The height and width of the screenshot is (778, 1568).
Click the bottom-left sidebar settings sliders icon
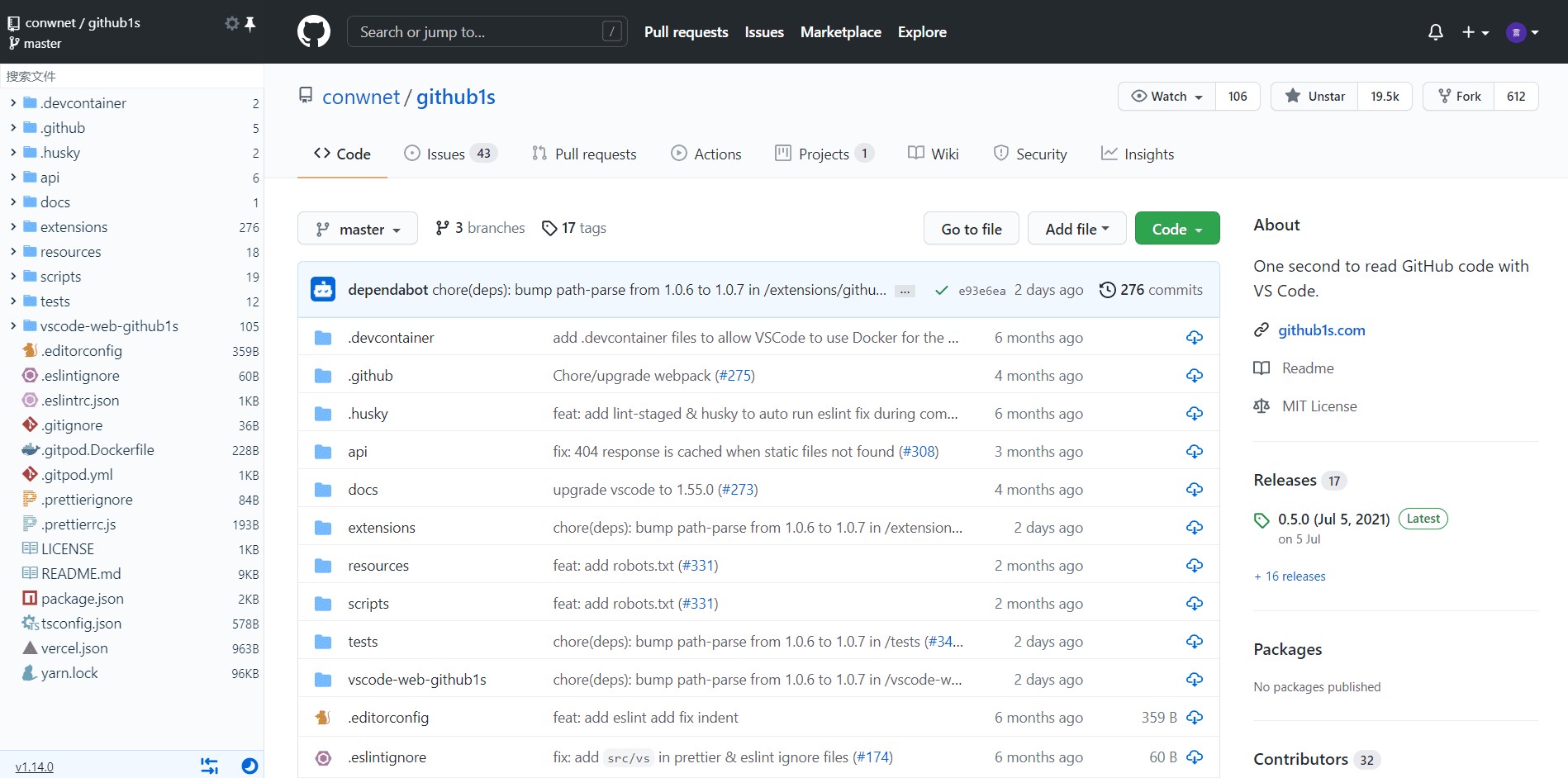click(210, 766)
